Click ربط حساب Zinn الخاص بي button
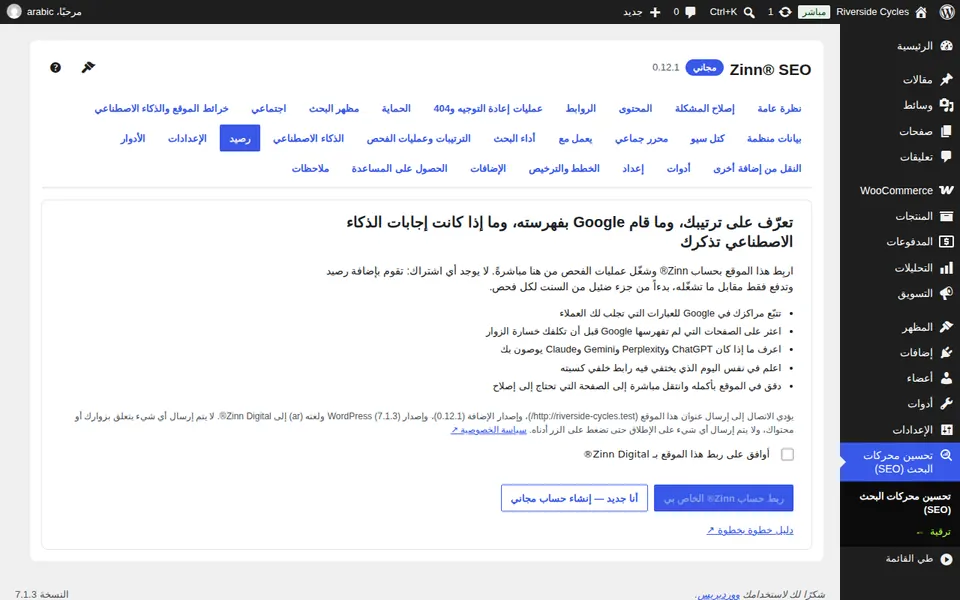 [724, 498]
